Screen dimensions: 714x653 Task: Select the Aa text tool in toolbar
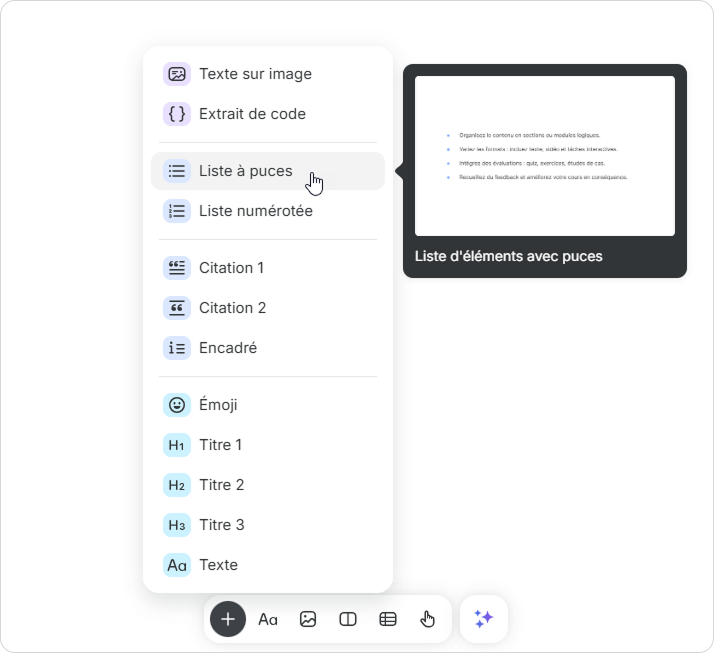point(268,619)
